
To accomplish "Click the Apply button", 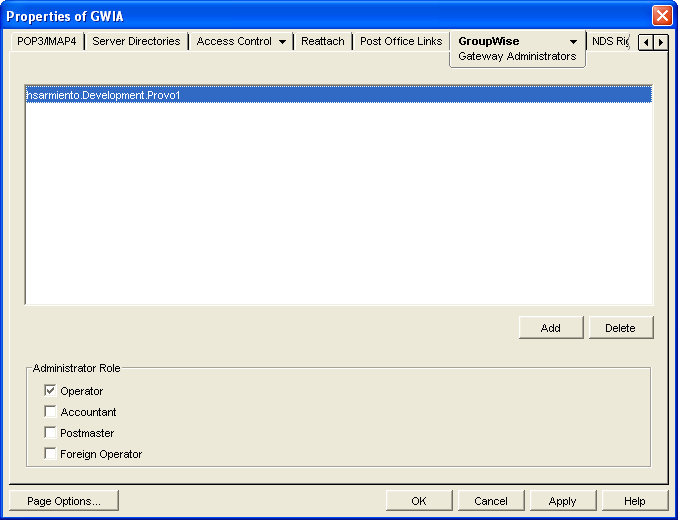I will coord(562,501).
